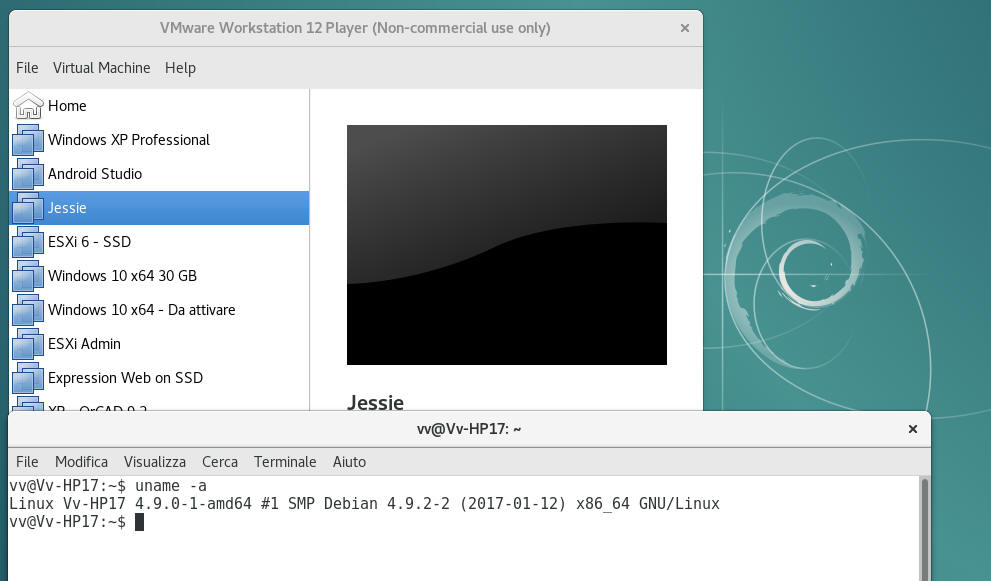Image resolution: width=991 pixels, height=581 pixels.
Task: Open the terminal Visualizza menu
Action: [x=155, y=462]
